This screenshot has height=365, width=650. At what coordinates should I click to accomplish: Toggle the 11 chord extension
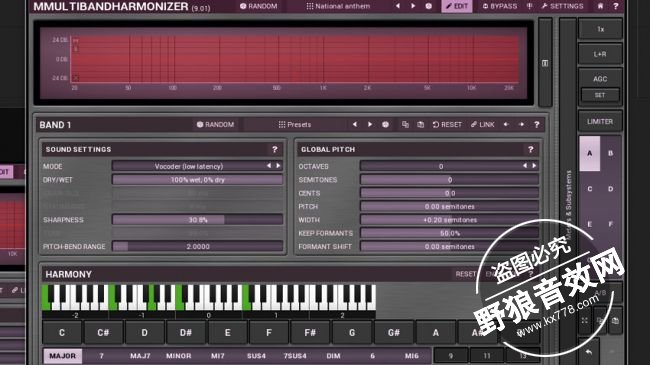pos(487,356)
